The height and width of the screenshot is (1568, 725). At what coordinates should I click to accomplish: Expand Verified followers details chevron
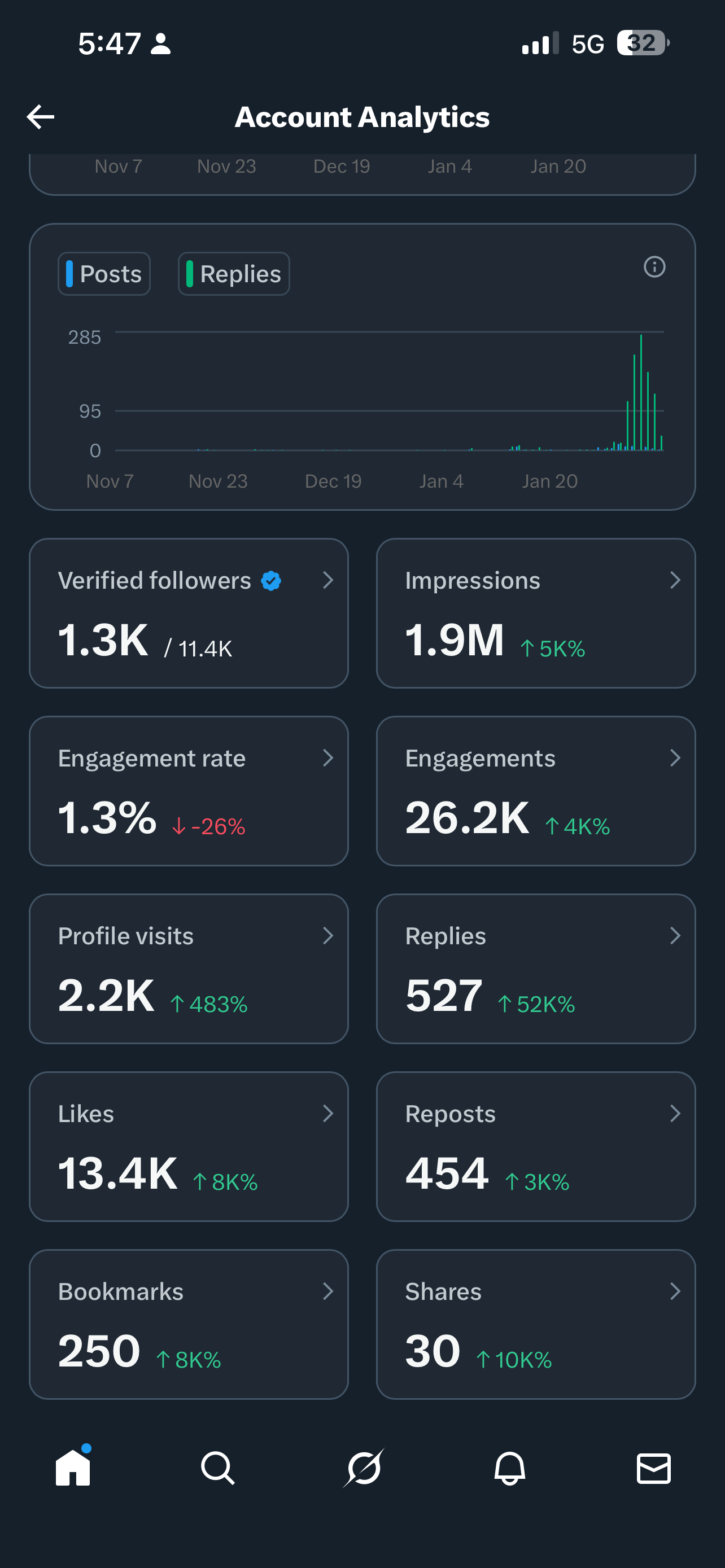coord(328,580)
